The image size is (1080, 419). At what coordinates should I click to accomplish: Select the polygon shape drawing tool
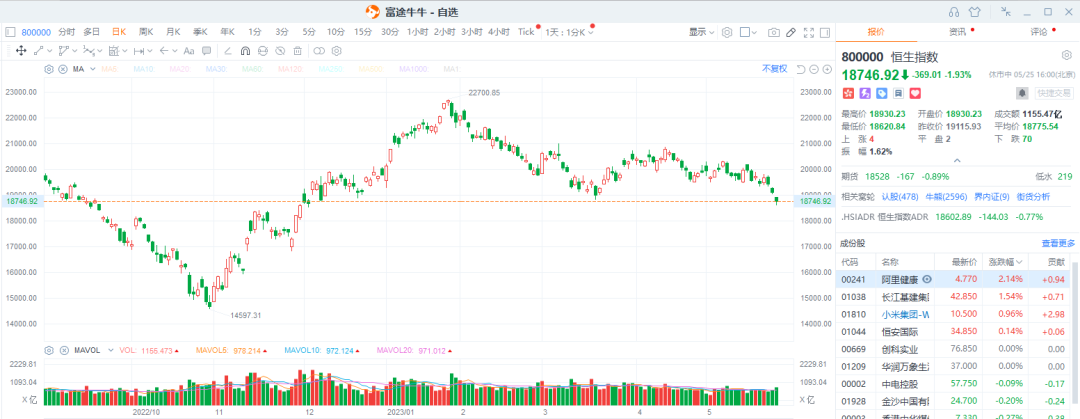63,50
